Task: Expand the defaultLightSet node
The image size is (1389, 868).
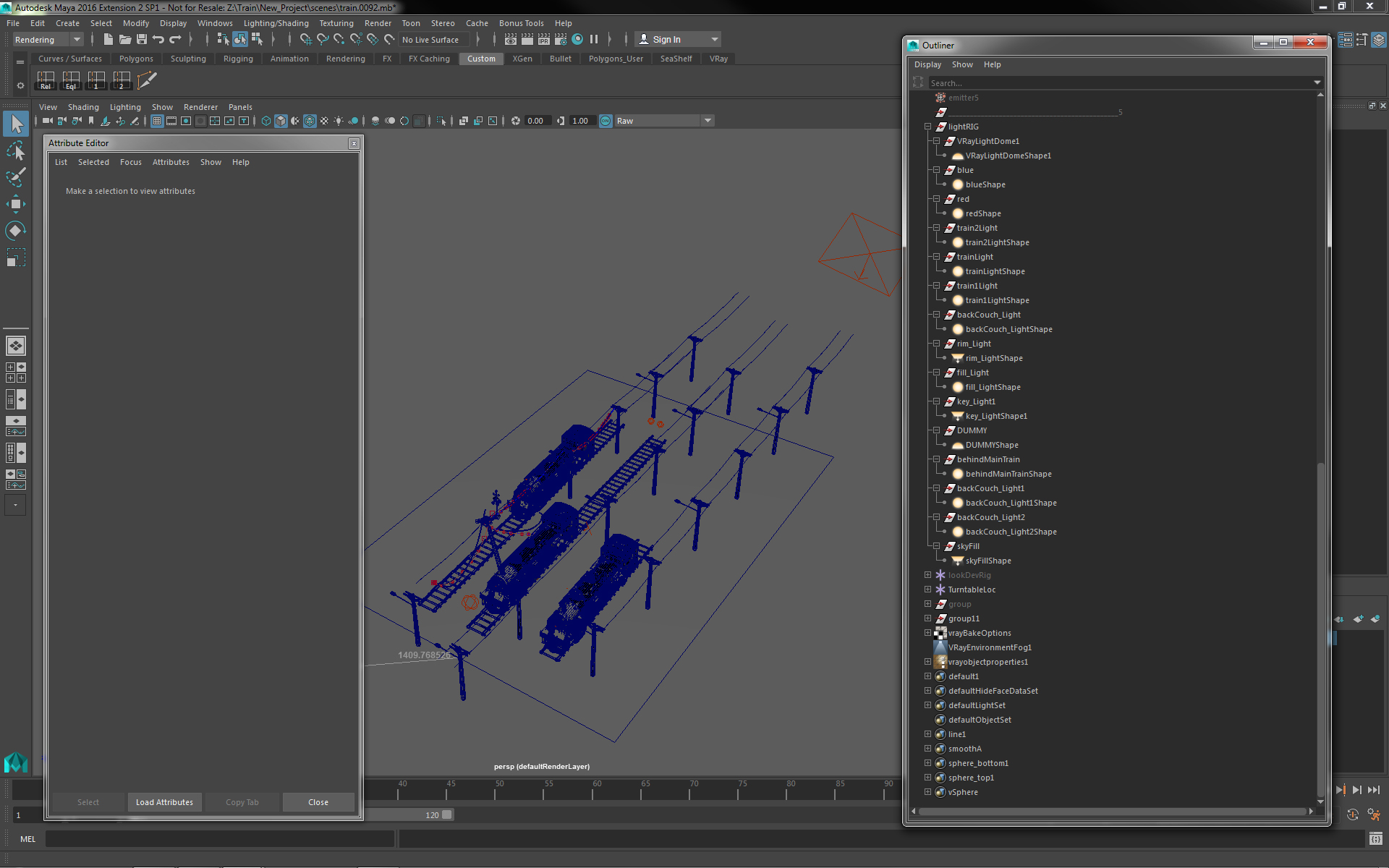Action: click(927, 705)
